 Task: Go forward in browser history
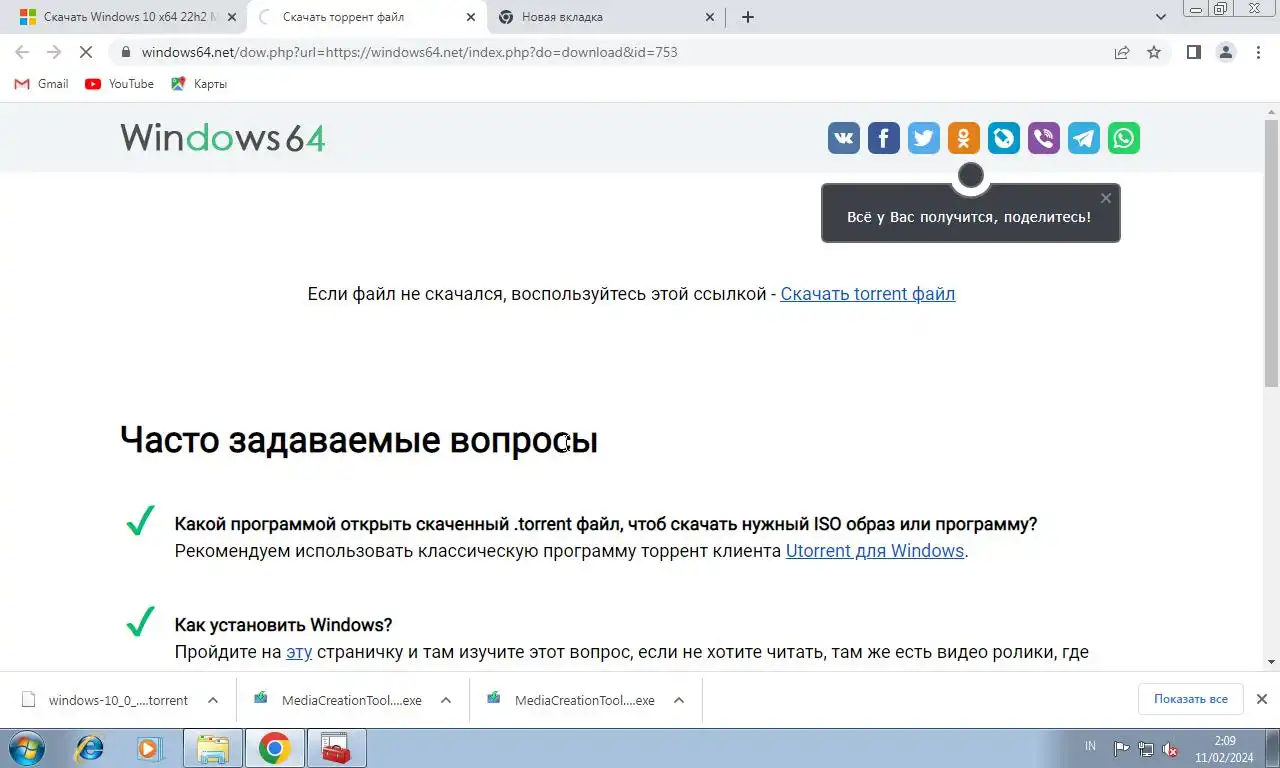click(x=54, y=52)
